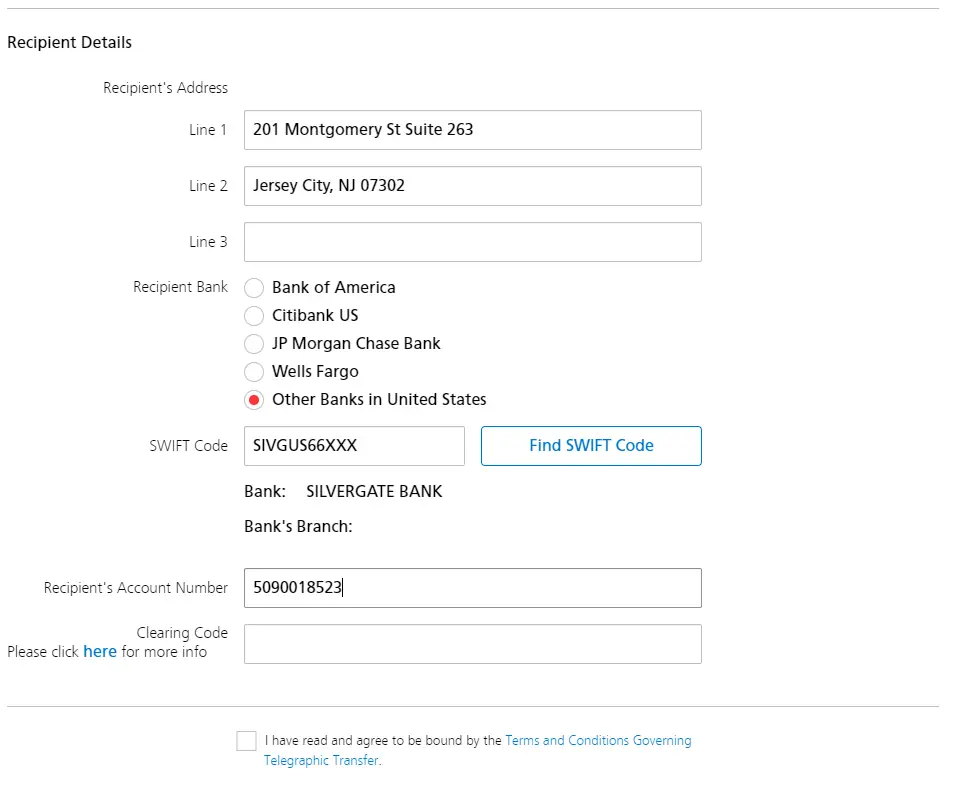Click the JP Morgan Chase Bank label
Viewport: 954px width, 785px height.
pyautogui.click(x=356, y=343)
